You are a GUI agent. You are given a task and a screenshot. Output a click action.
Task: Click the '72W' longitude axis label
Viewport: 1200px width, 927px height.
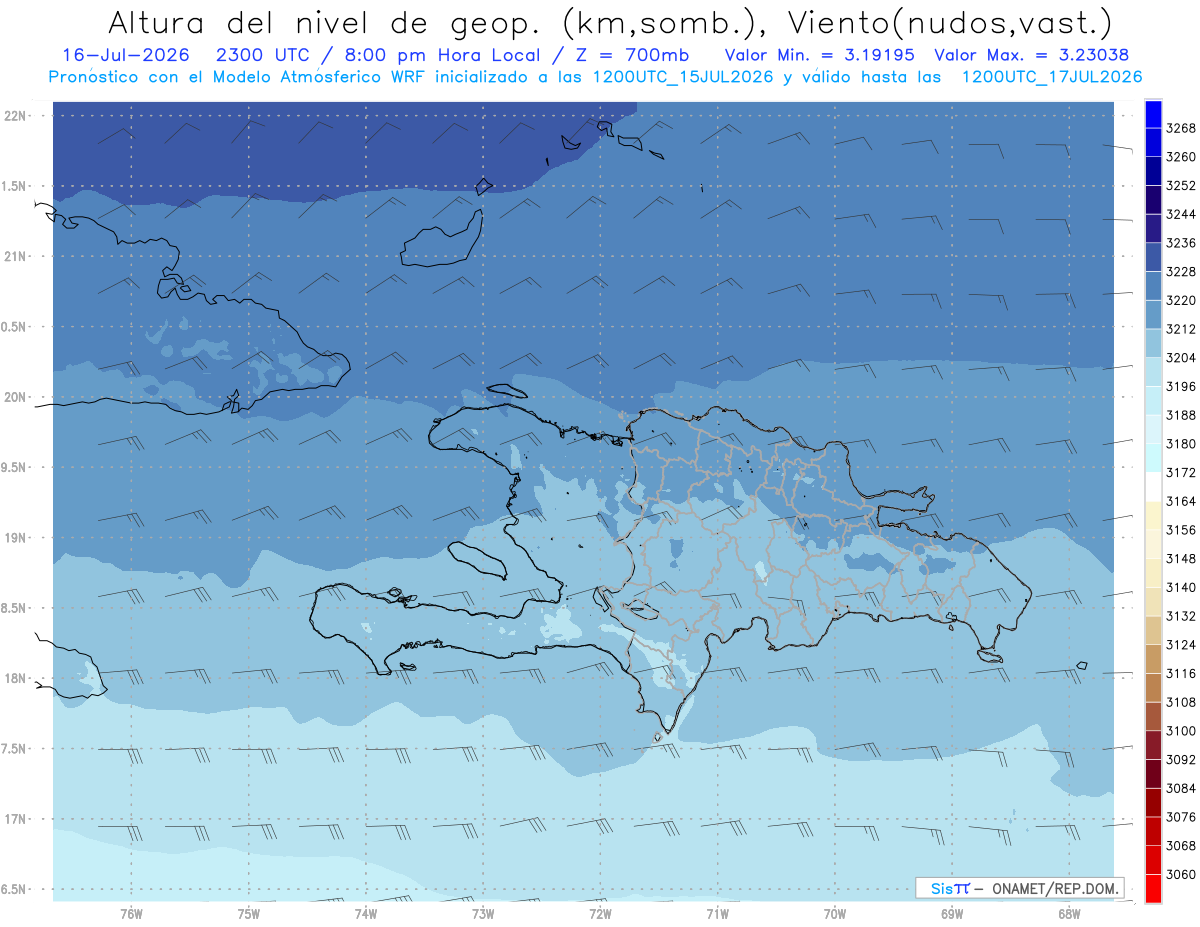(600, 914)
